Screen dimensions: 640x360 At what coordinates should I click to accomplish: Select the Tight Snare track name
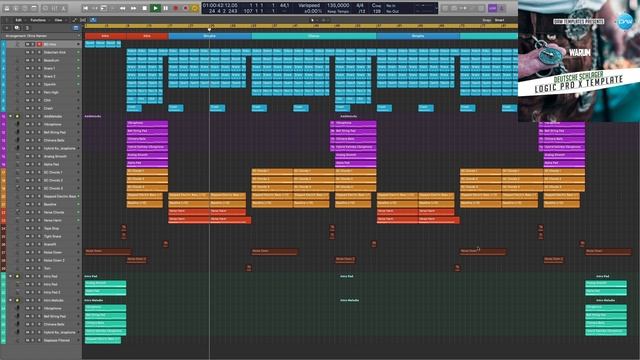click(x=52, y=236)
